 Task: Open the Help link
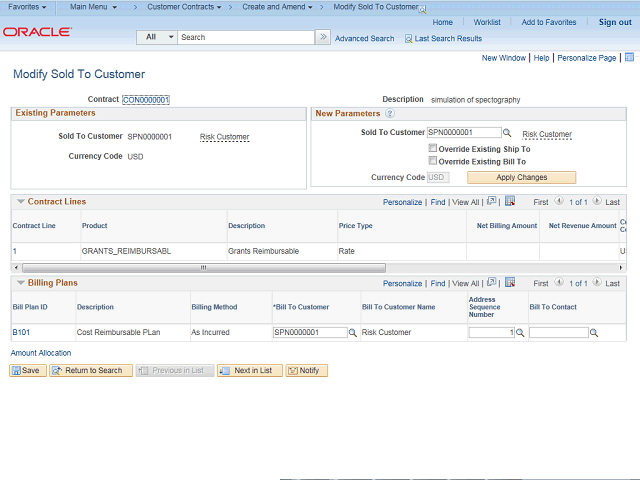(541, 58)
